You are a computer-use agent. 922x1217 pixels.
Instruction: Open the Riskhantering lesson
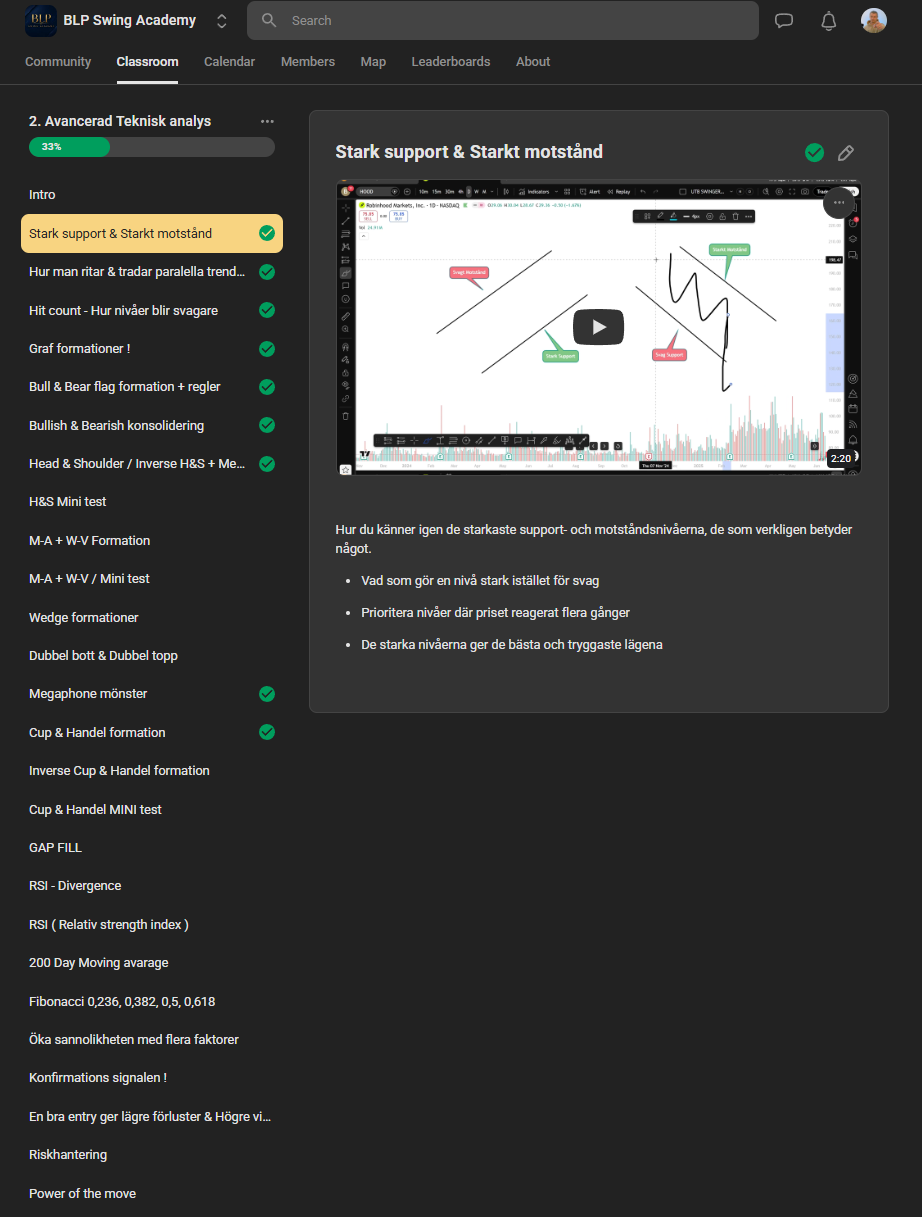click(x=152, y=1154)
